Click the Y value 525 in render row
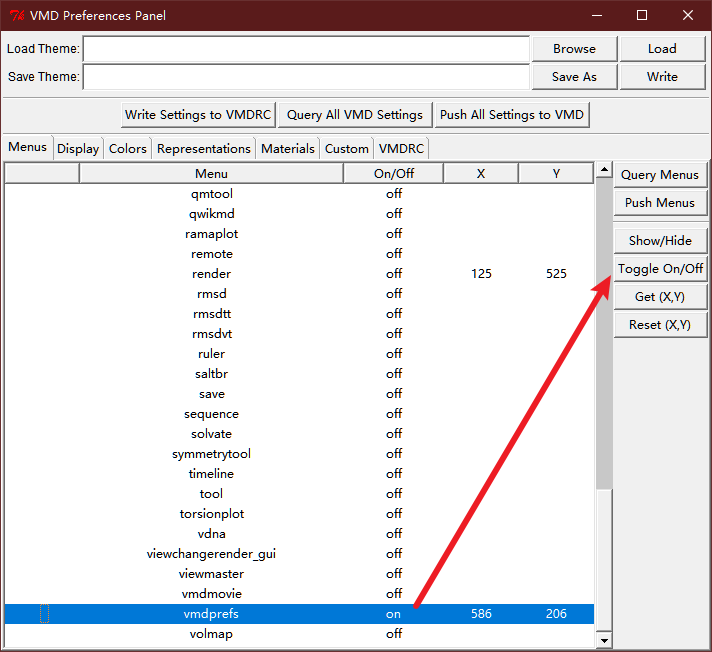 (x=556, y=274)
